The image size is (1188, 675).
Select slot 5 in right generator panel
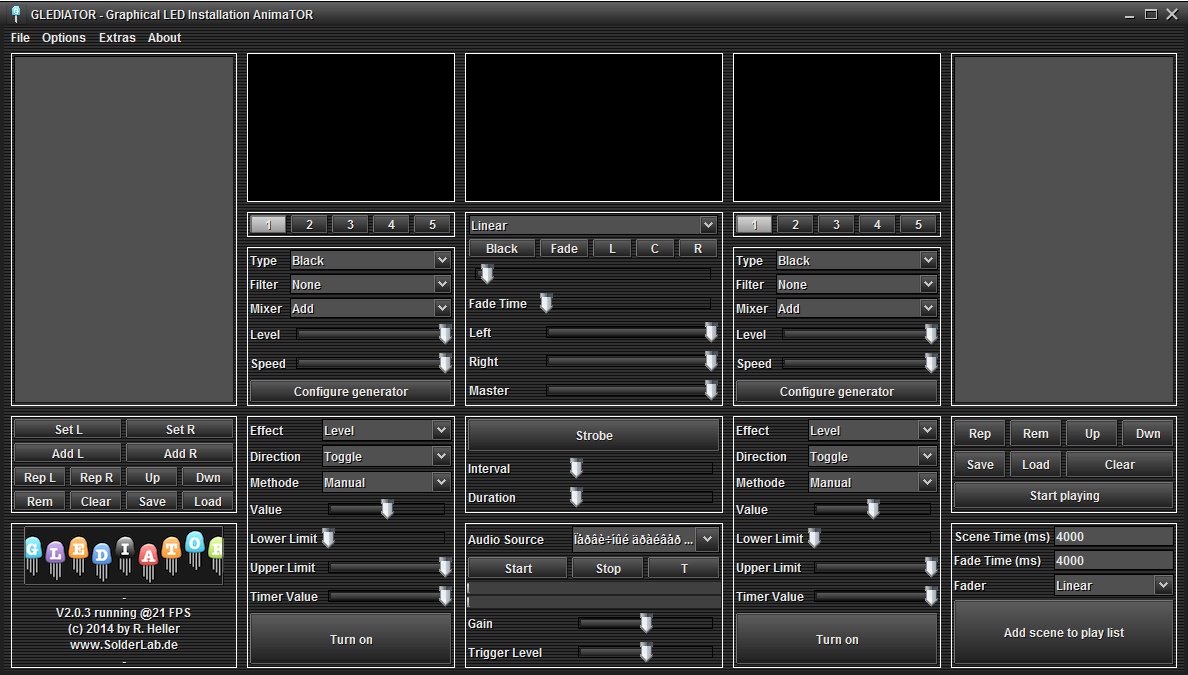click(x=918, y=225)
